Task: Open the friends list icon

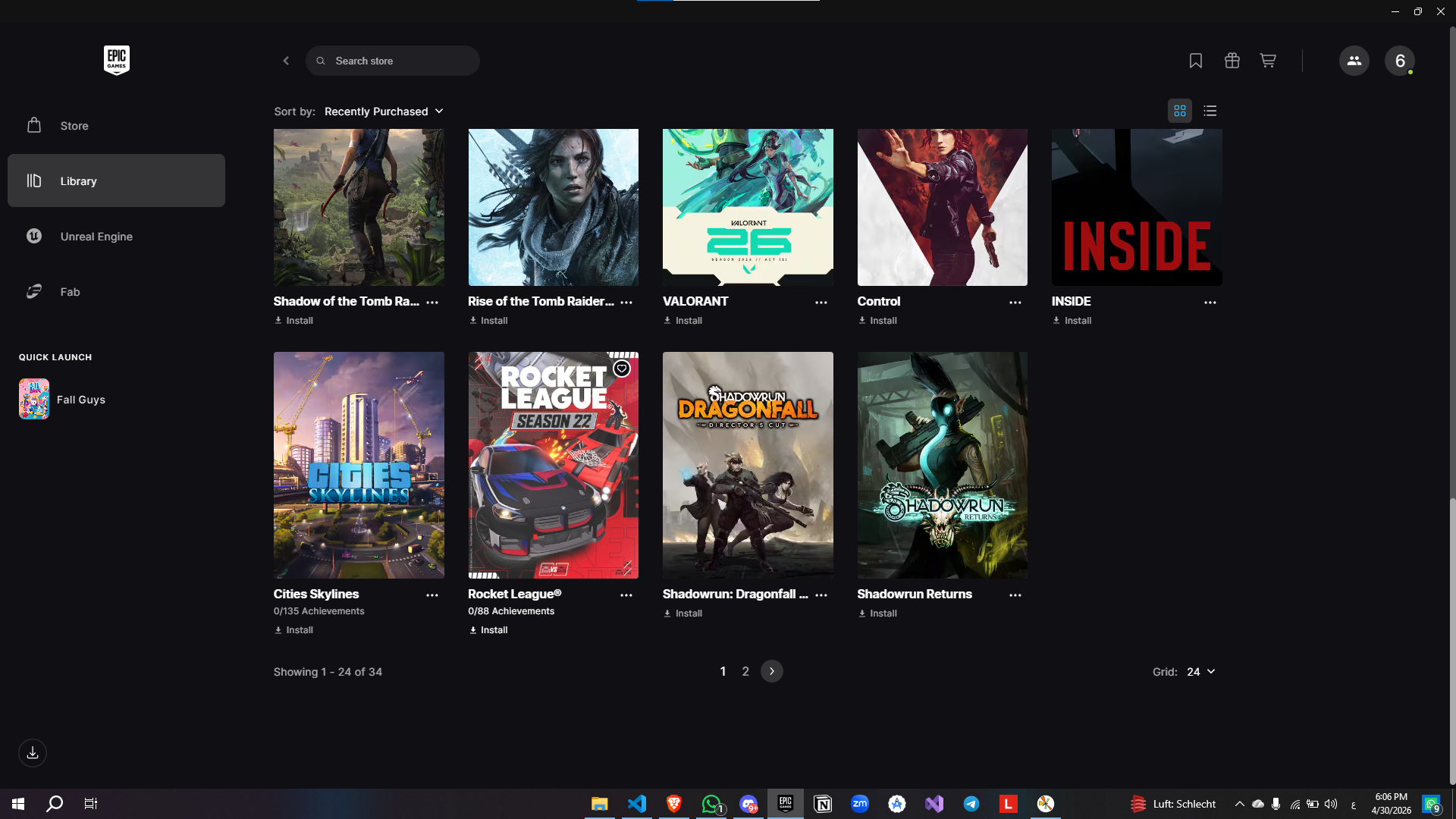Action: 1354,61
